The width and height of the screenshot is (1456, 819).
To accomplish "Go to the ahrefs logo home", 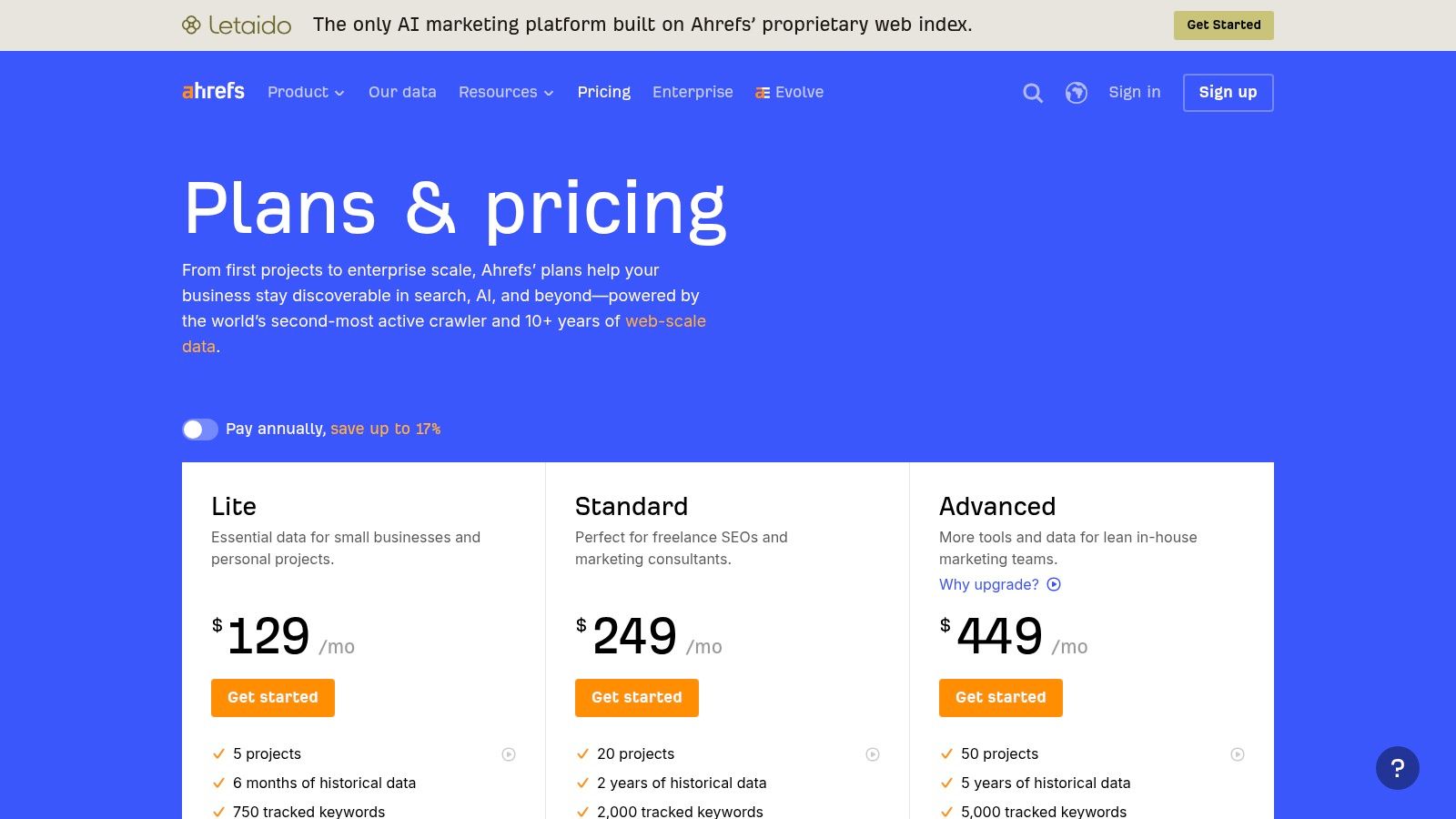I will click(213, 91).
